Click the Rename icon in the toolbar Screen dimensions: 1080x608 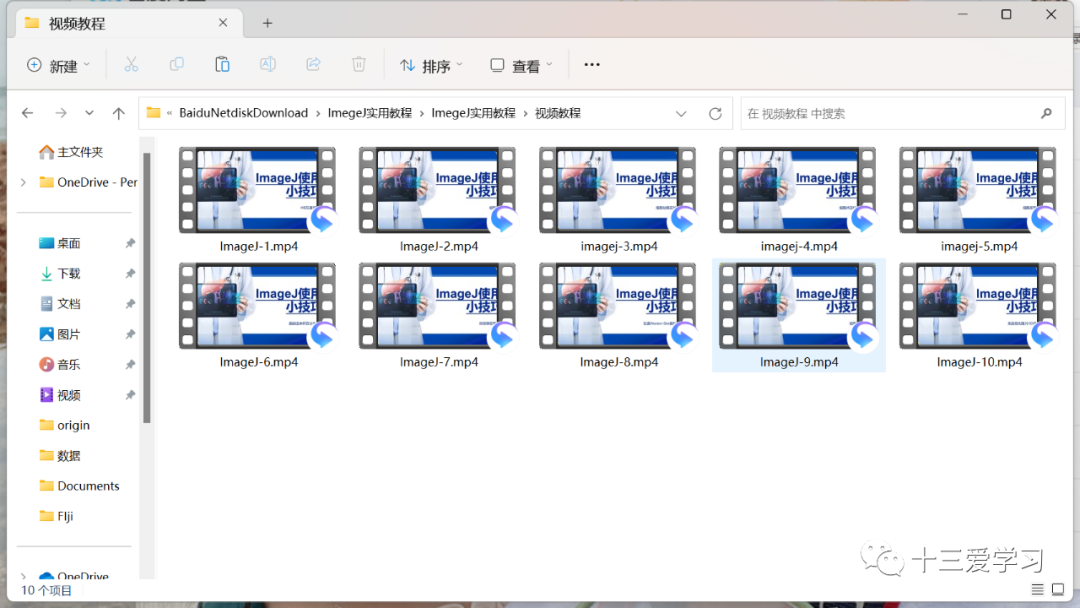(x=267, y=64)
